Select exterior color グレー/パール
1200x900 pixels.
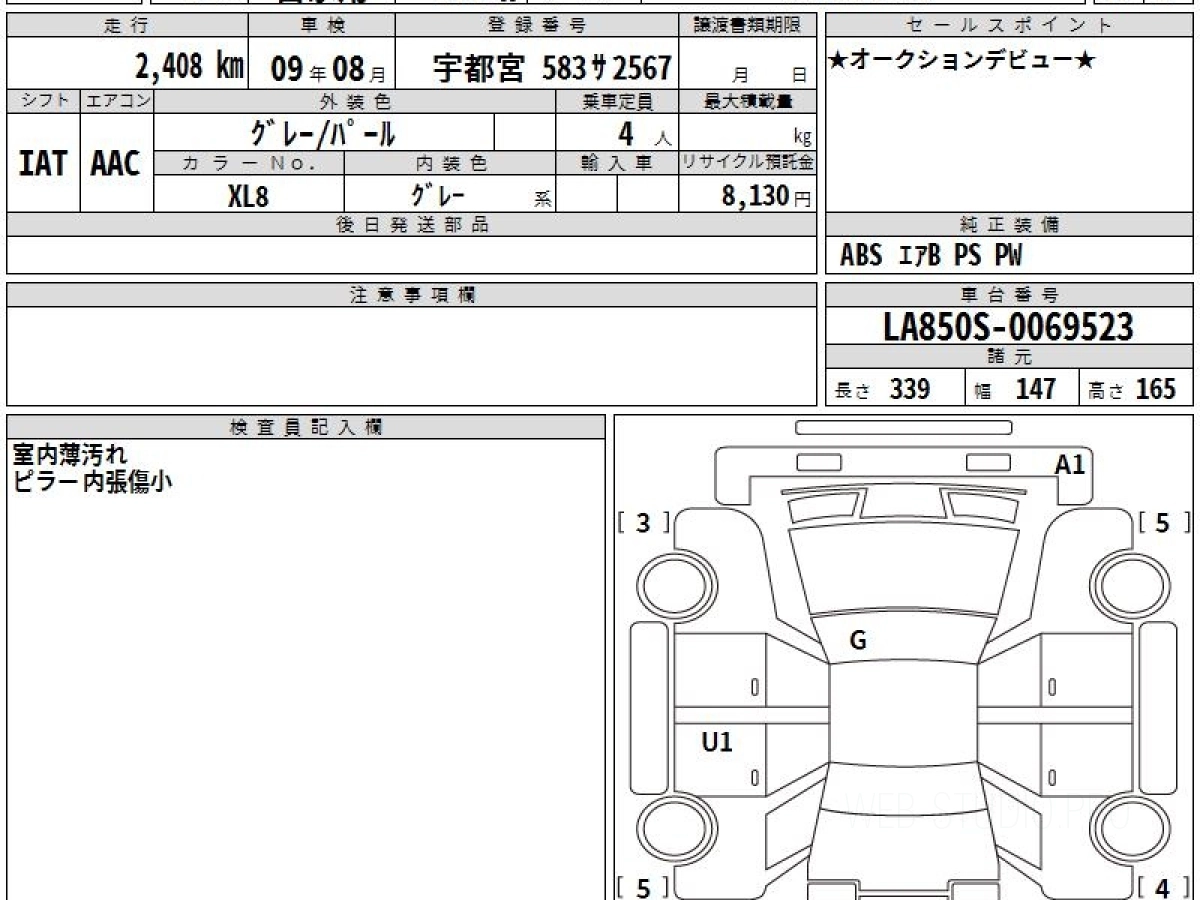pyautogui.click(x=322, y=132)
